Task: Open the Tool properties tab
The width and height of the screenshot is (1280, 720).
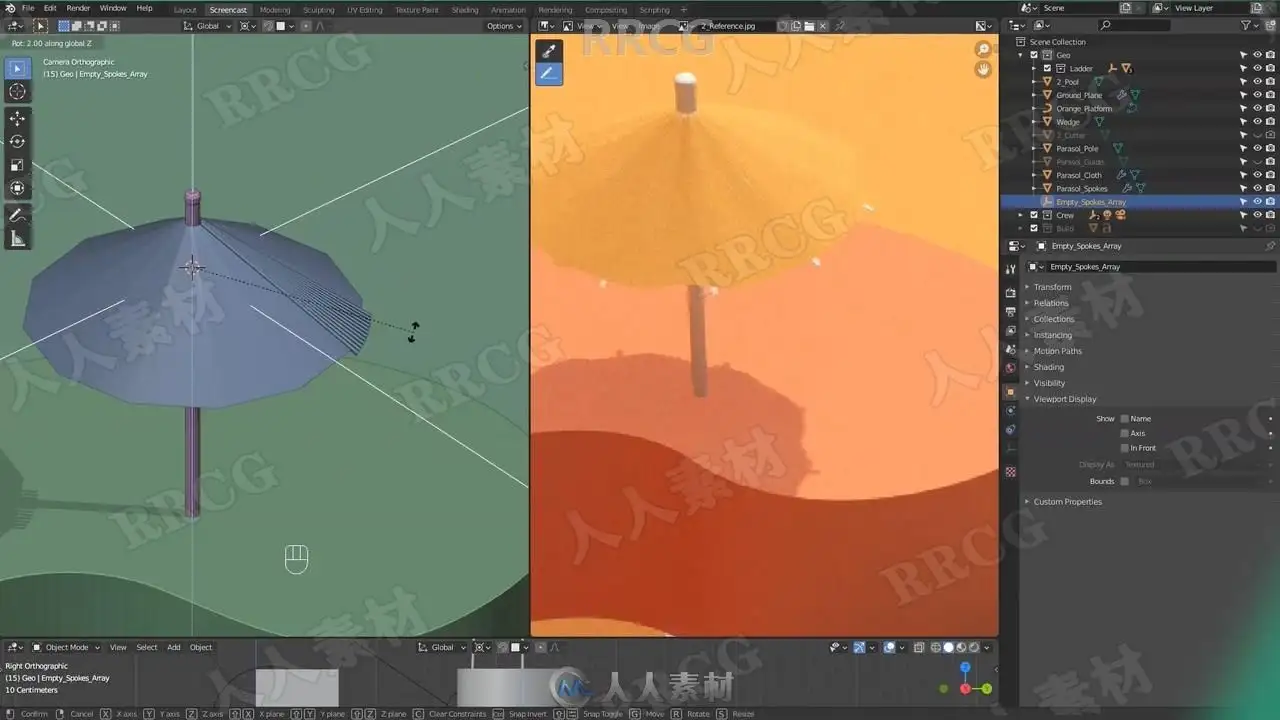Action: click(x=1010, y=267)
